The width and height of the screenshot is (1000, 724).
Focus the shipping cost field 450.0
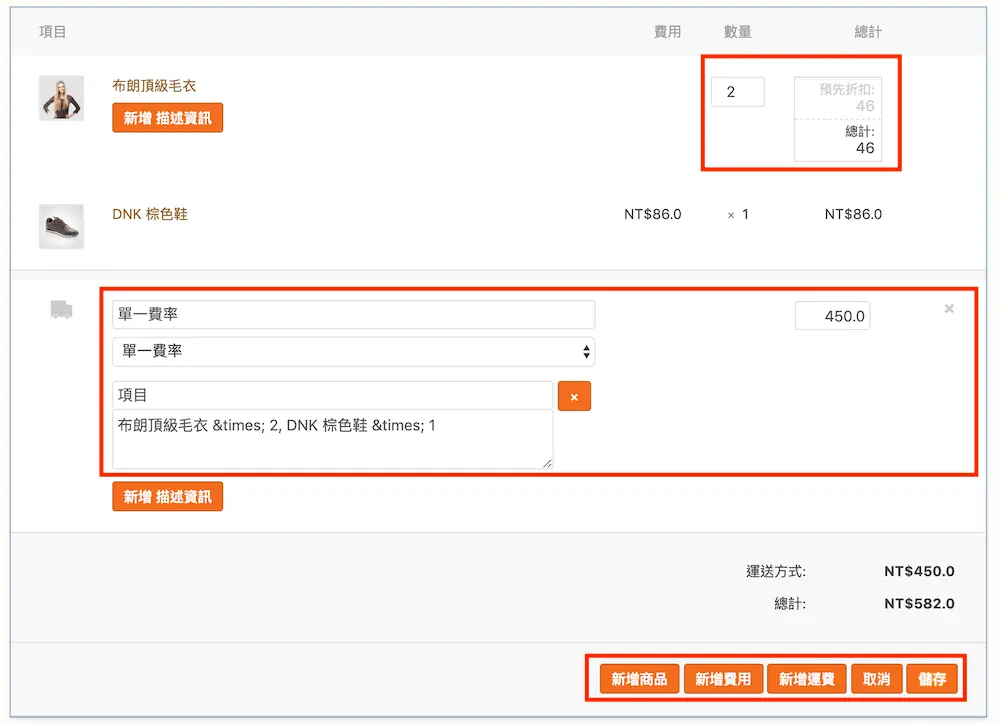click(x=832, y=316)
